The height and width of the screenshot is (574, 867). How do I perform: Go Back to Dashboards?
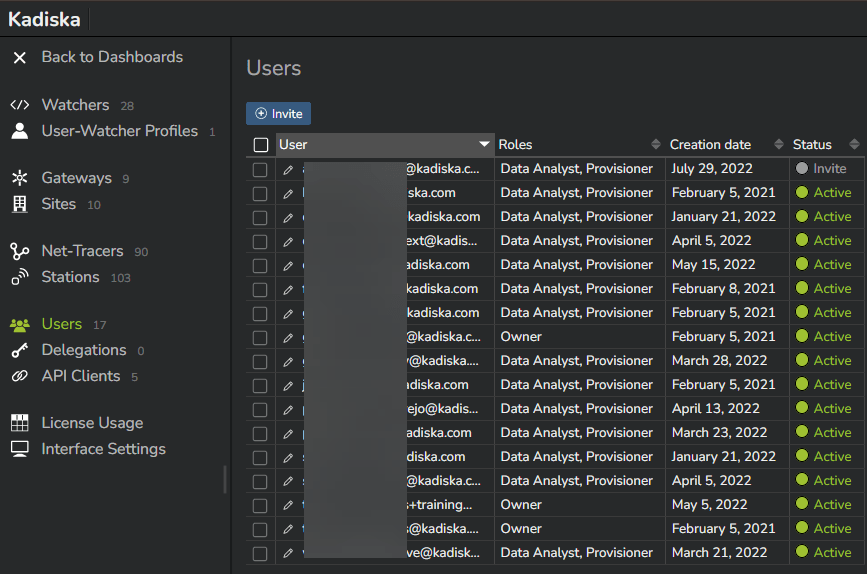(x=111, y=57)
